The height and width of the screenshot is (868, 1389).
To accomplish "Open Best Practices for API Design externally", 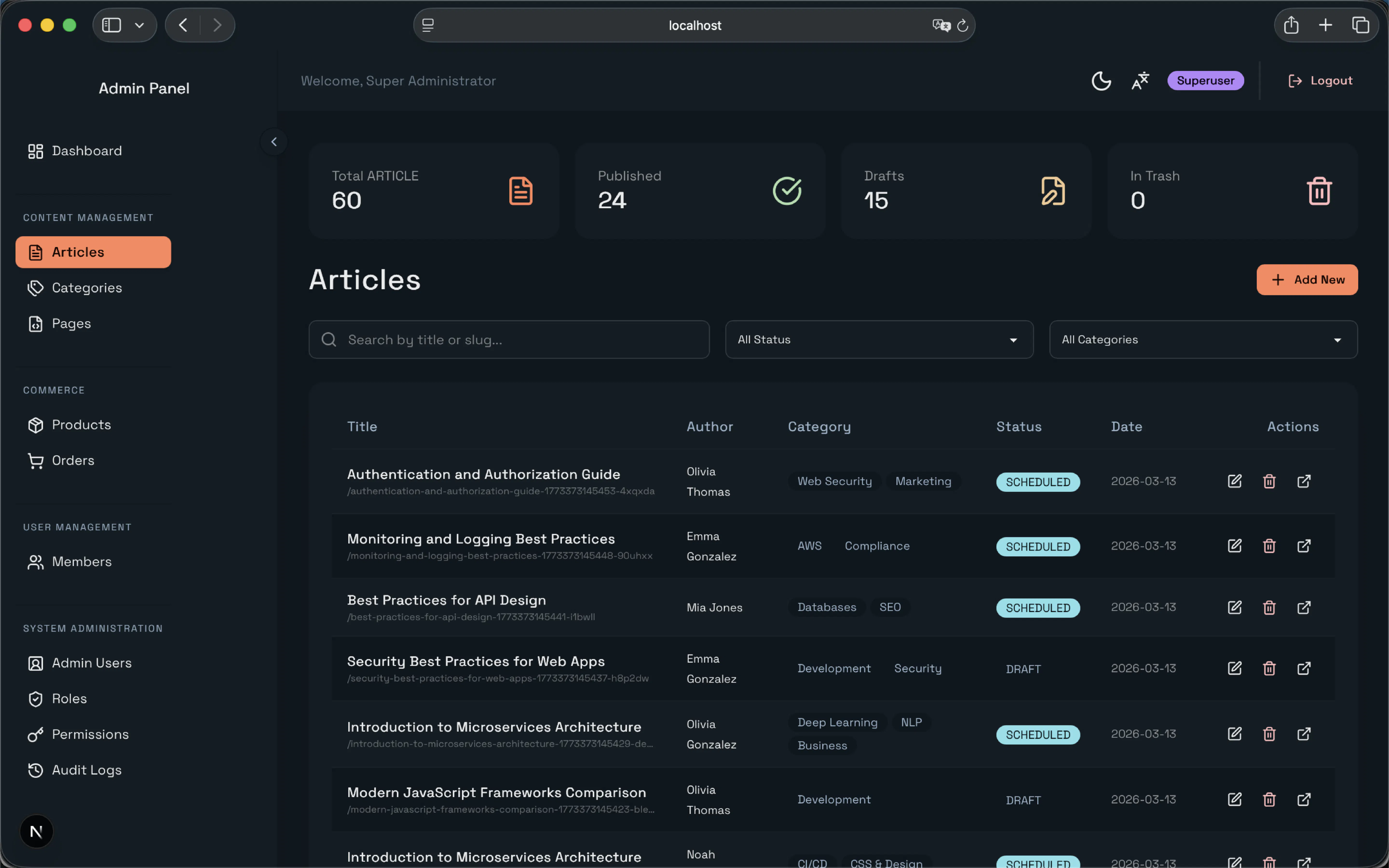I will [1304, 607].
